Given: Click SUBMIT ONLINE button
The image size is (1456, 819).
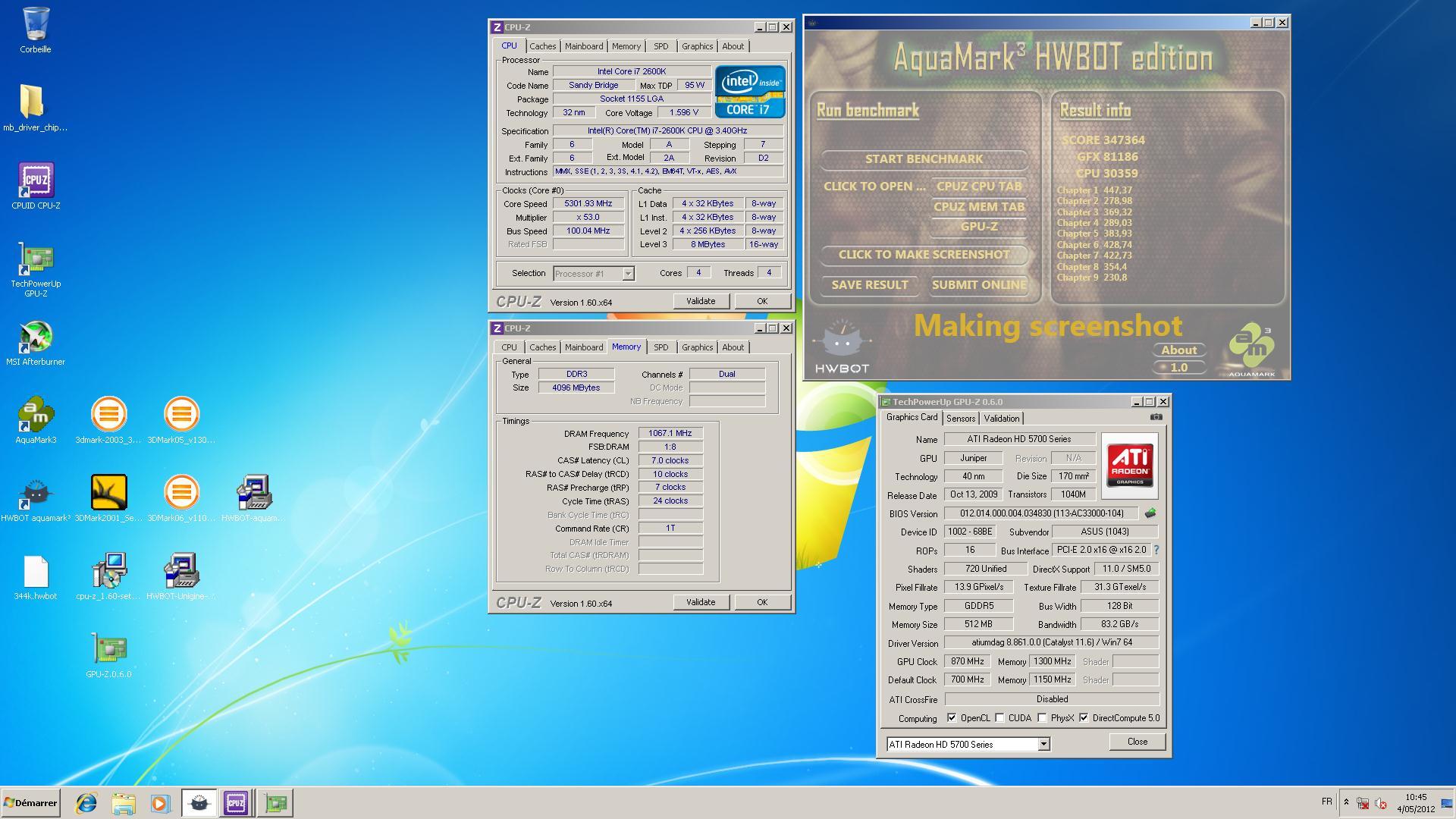Looking at the screenshot, I should coord(979,285).
